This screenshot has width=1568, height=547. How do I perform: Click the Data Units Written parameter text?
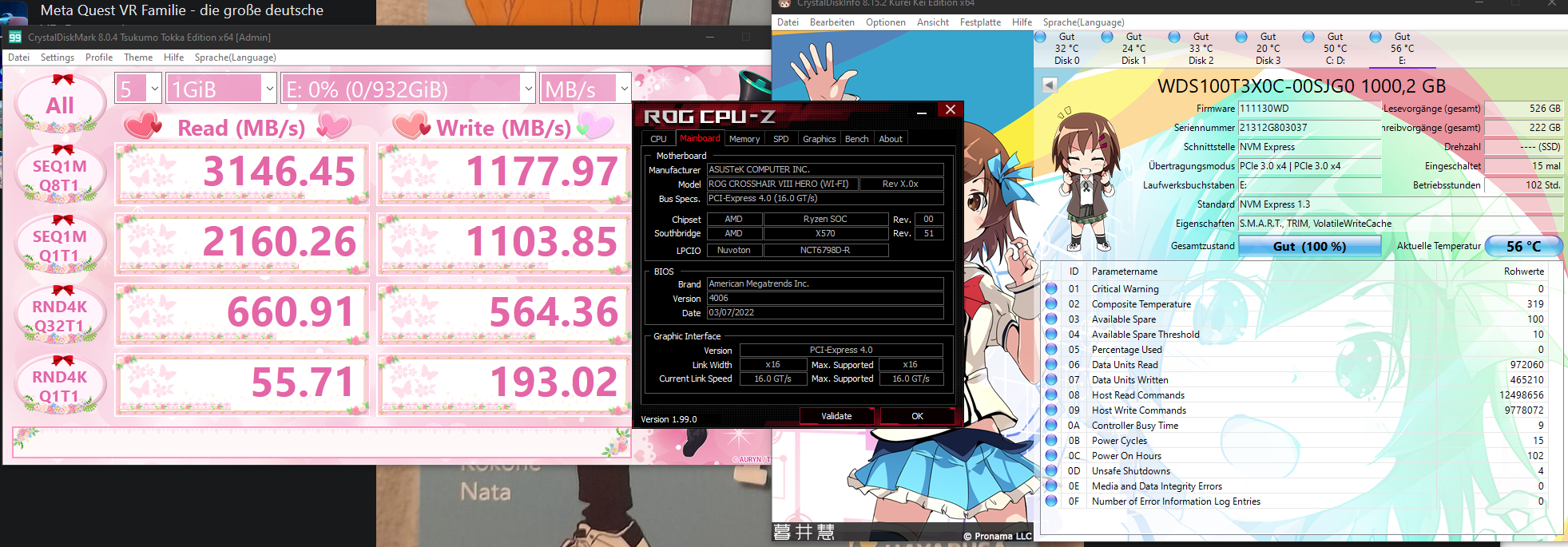[1129, 380]
